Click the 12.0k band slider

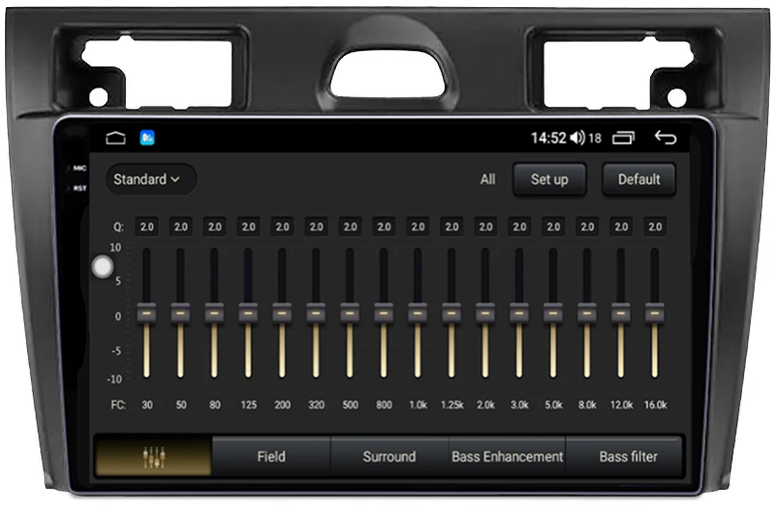tap(621, 313)
